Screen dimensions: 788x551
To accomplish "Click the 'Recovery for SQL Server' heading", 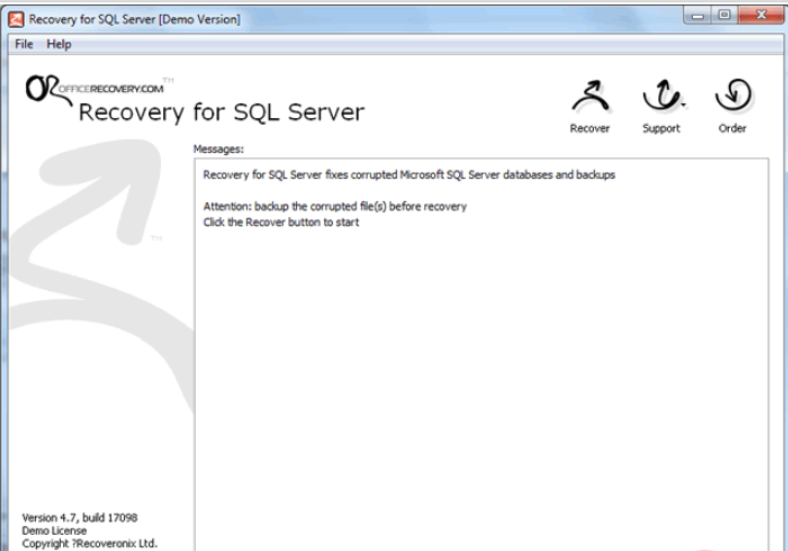I will 222,113.
